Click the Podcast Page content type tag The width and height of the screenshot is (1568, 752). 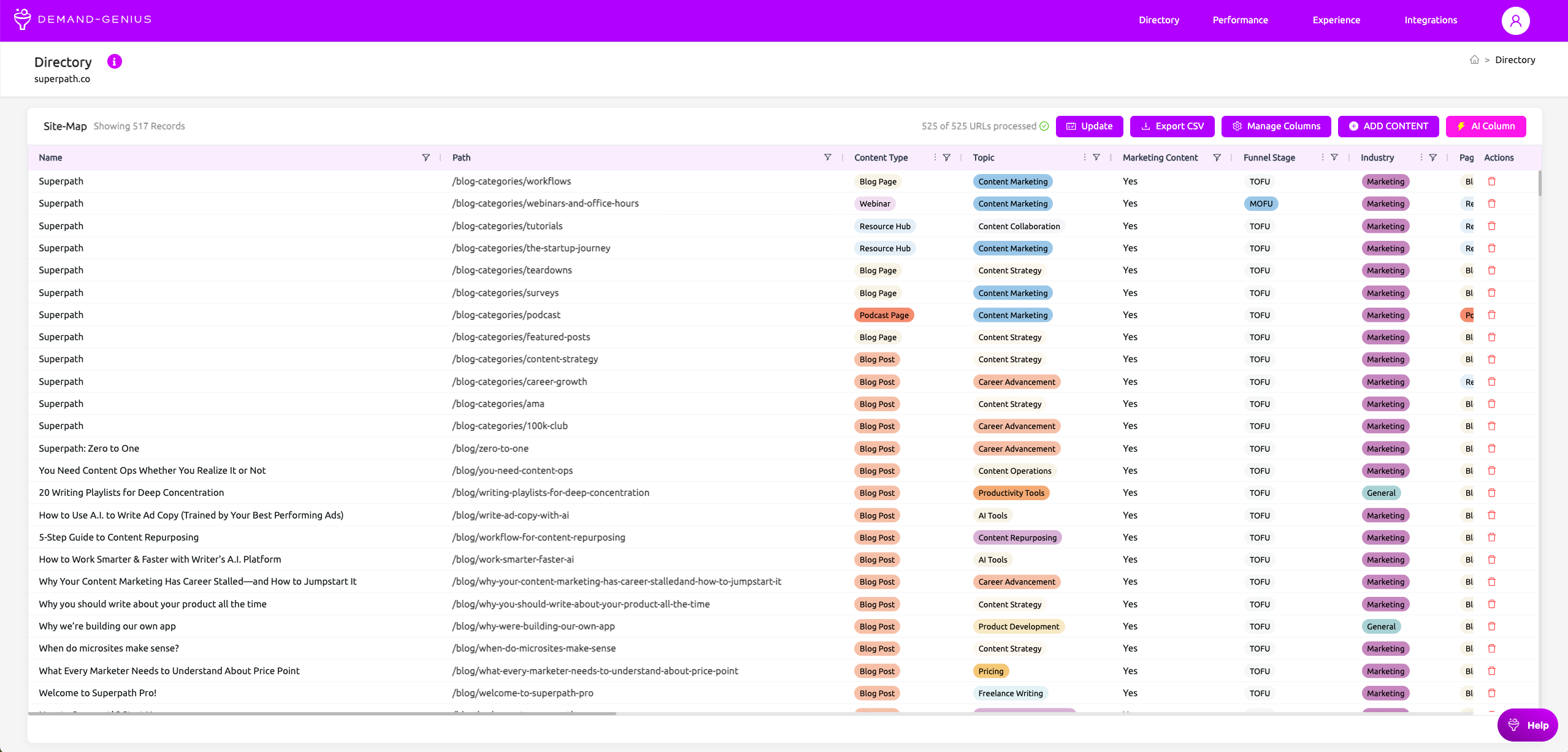coord(884,315)
